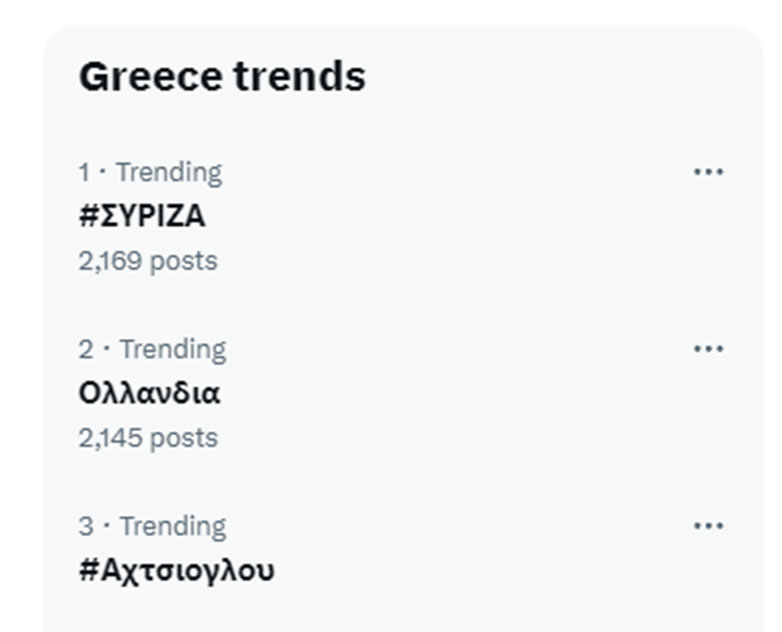View posts for the second-ranked trend
The image size is (782, 632).
[x=149, y=393]
